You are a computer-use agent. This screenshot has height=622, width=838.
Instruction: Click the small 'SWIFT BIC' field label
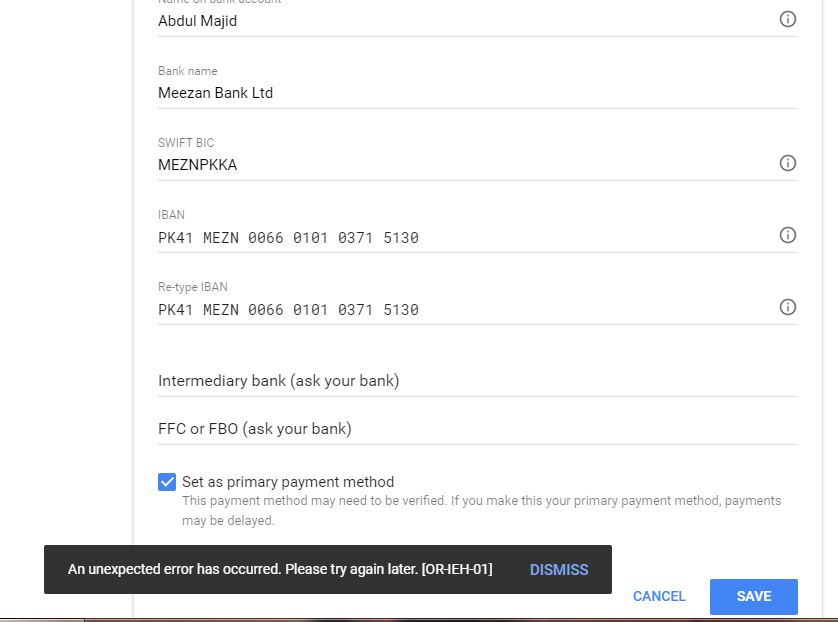click(186, 143)
